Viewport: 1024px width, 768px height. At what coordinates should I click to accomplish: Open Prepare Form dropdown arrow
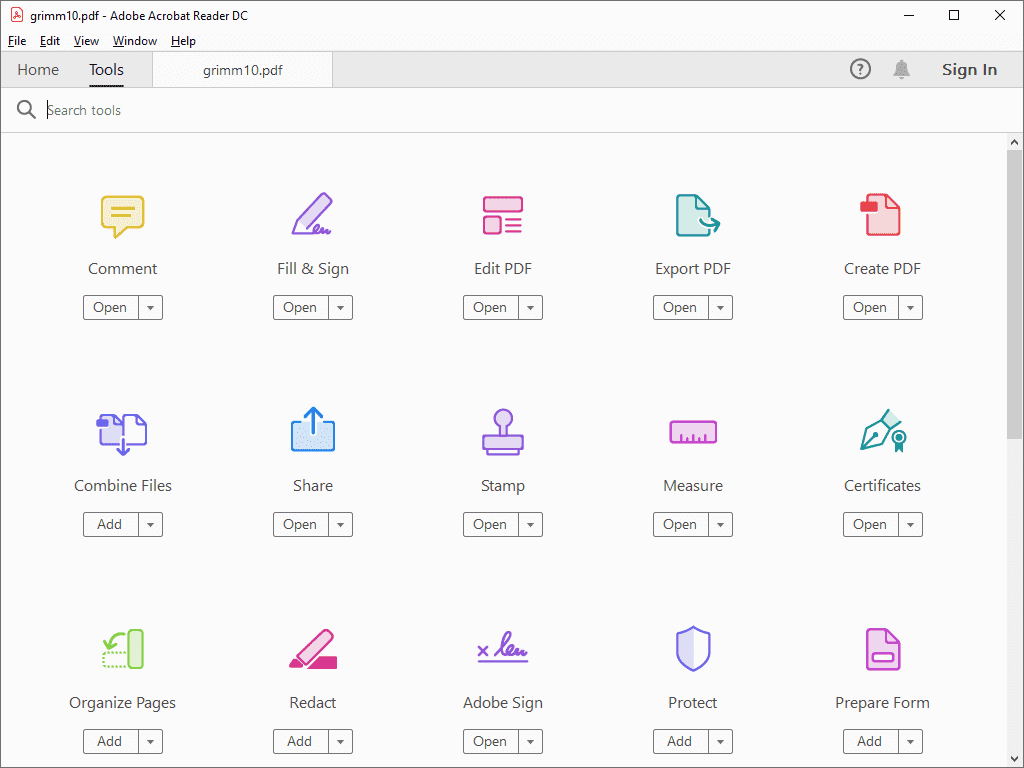coord(911,741)
